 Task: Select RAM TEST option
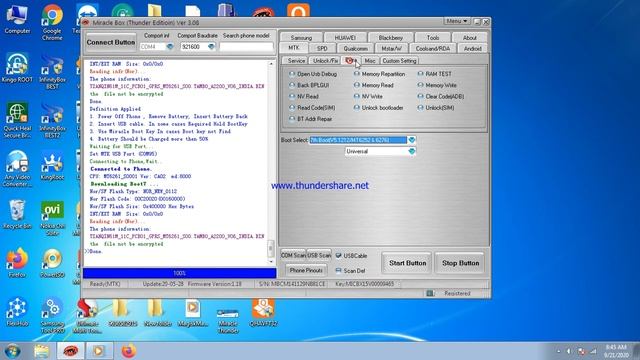pyautogui.click(x=435, y=74)
